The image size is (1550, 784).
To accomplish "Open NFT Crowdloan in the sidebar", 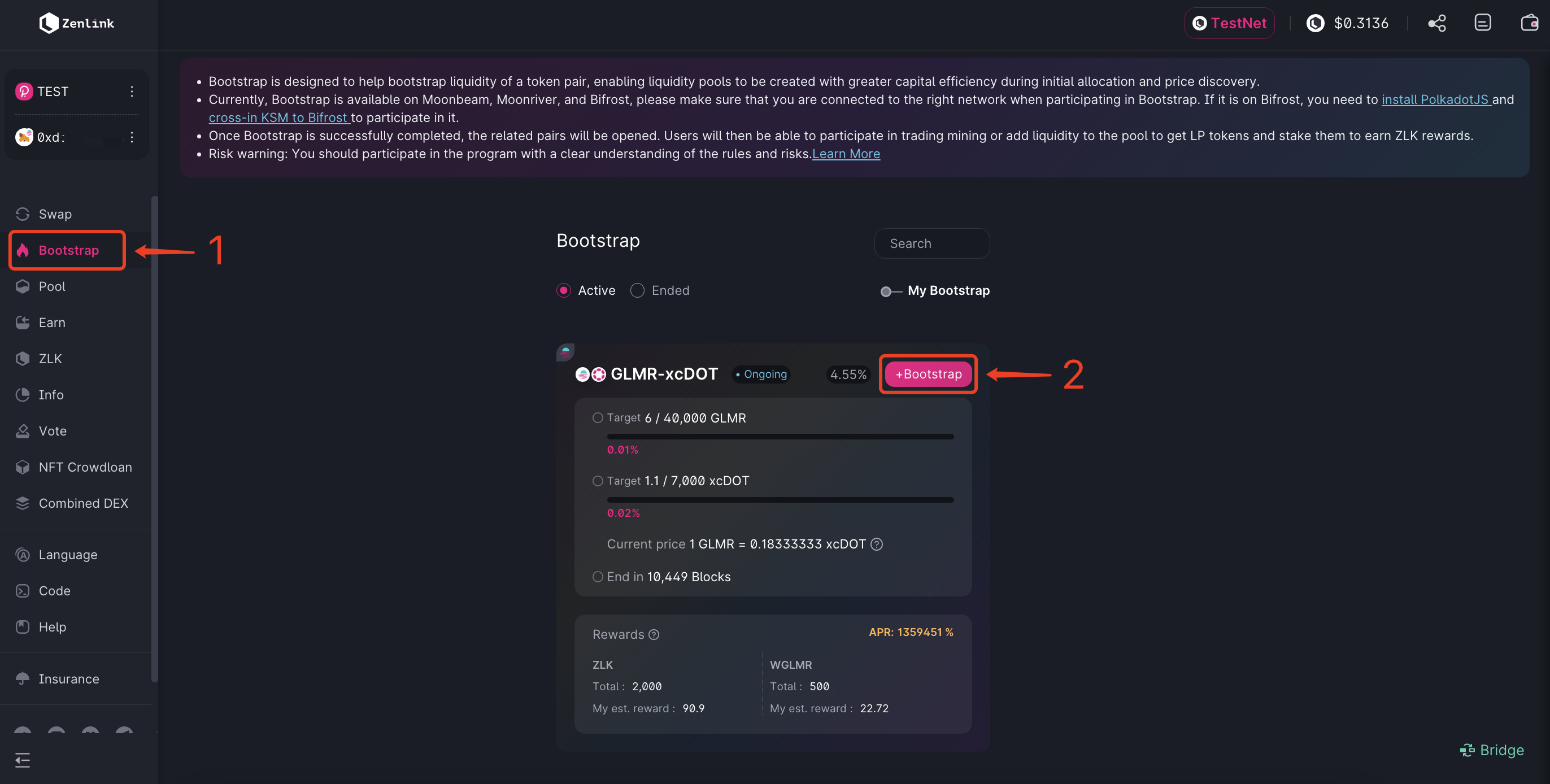I will (85, 467).
